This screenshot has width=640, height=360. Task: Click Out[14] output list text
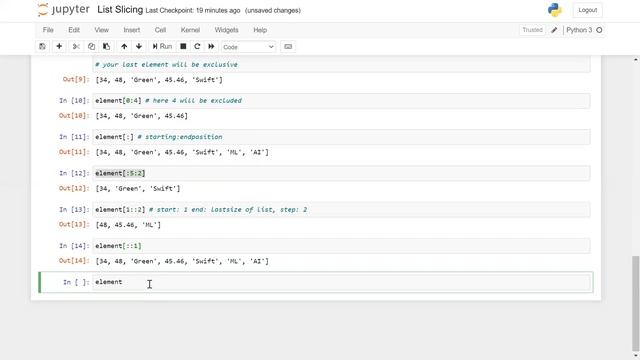coord(182,261)
